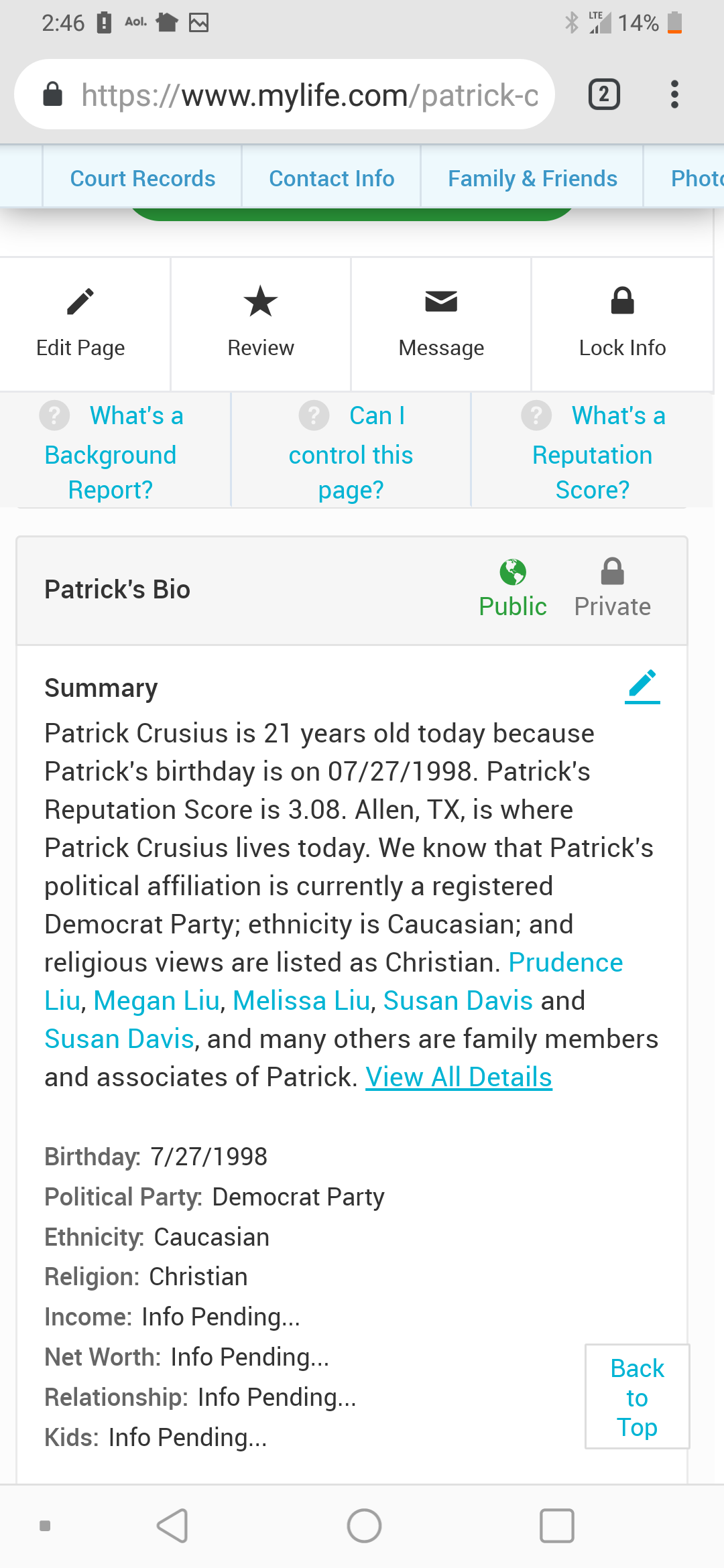The width and height of the screenshot is (724, 1568).
Task: Expand "What's a Reputation Score?" help
Action: coord(593,453)
